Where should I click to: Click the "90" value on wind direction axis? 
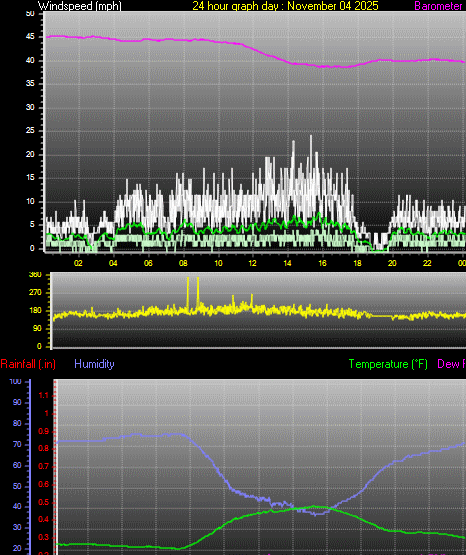37,329
